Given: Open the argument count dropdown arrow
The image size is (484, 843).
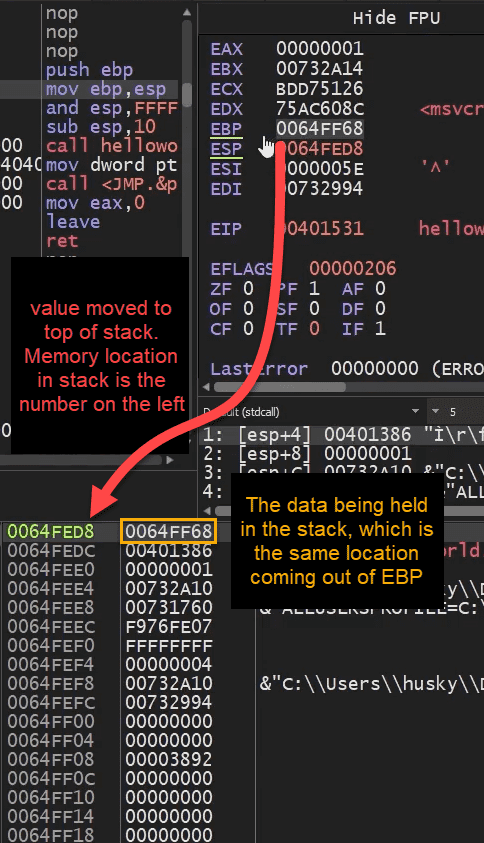Looking at the screenshot, I should pyautogui.click(x=436, y=412).
